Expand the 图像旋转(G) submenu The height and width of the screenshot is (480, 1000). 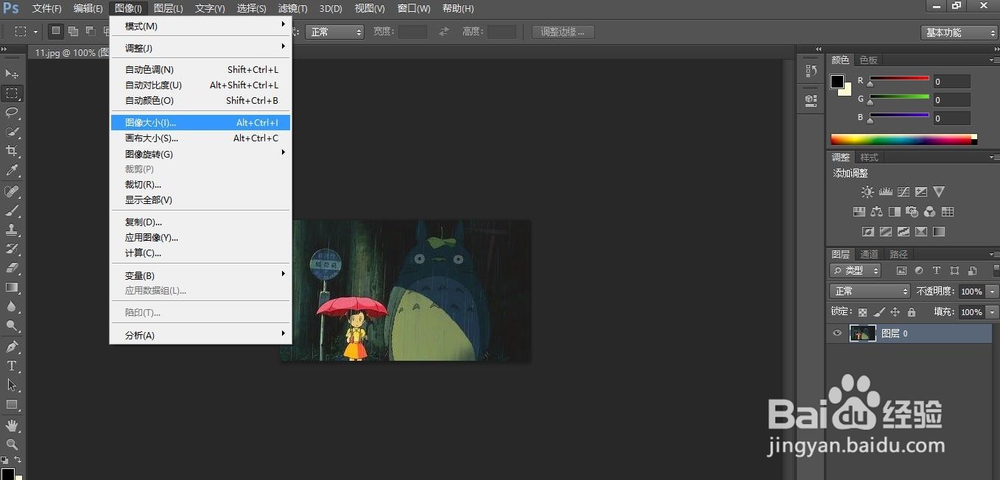200,154
